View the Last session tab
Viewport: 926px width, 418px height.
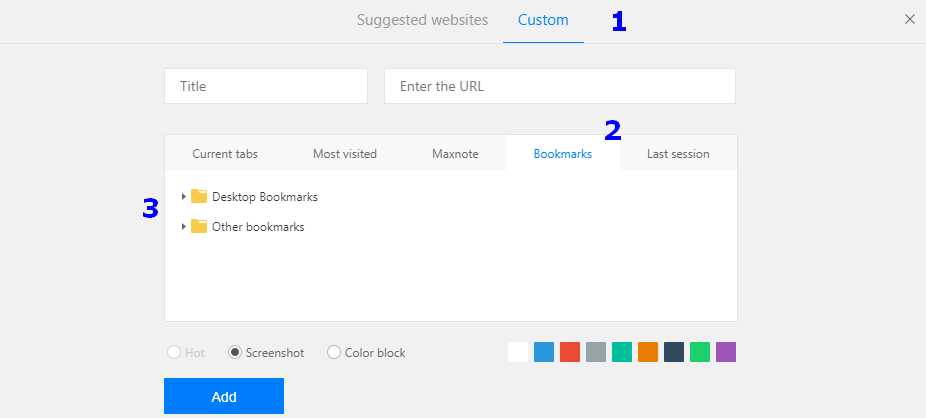click(678, 154)
